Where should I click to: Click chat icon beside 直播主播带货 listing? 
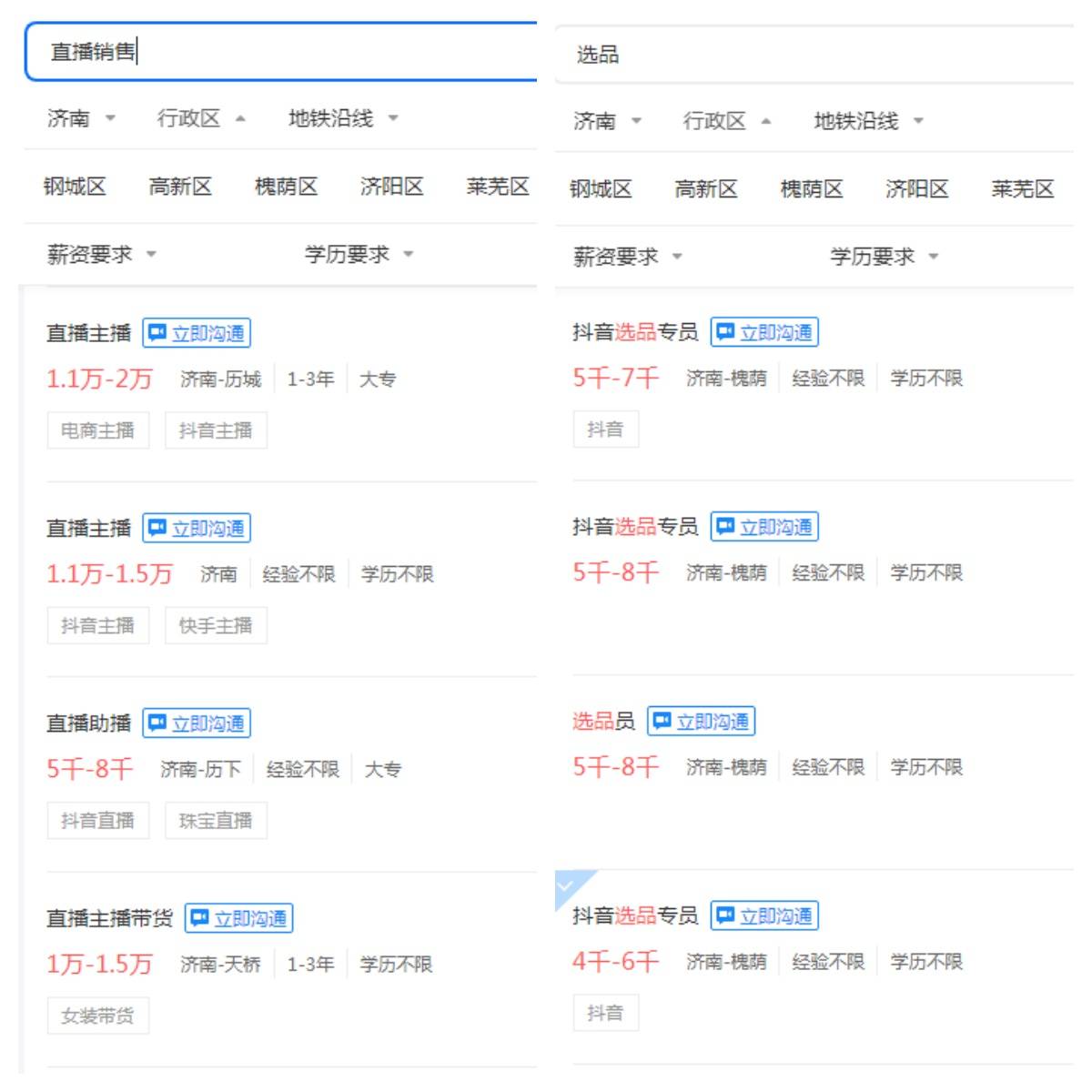click(199, 918)
